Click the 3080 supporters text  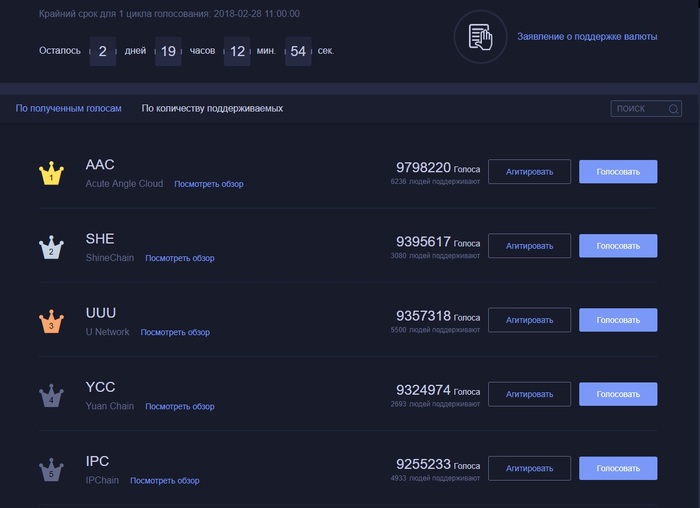pyautogui.click(x=435, y=255)
